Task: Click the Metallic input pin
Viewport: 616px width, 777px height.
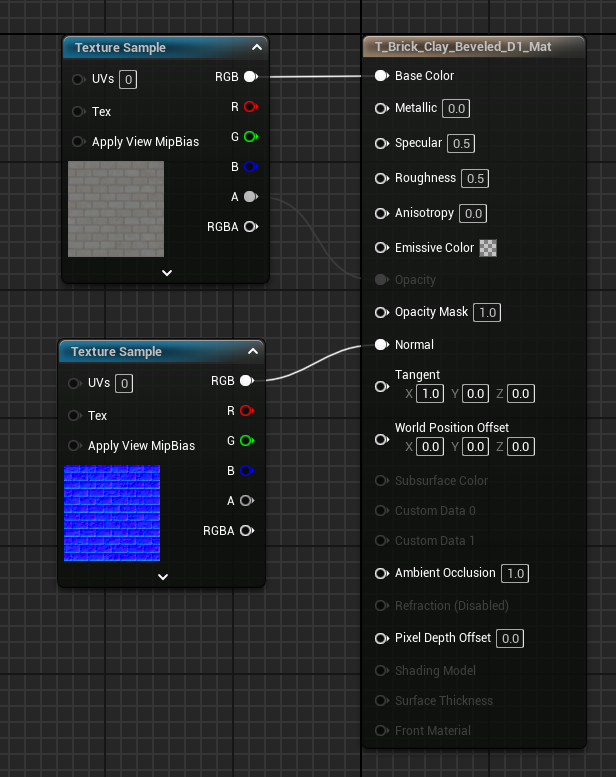Action: 382,108
